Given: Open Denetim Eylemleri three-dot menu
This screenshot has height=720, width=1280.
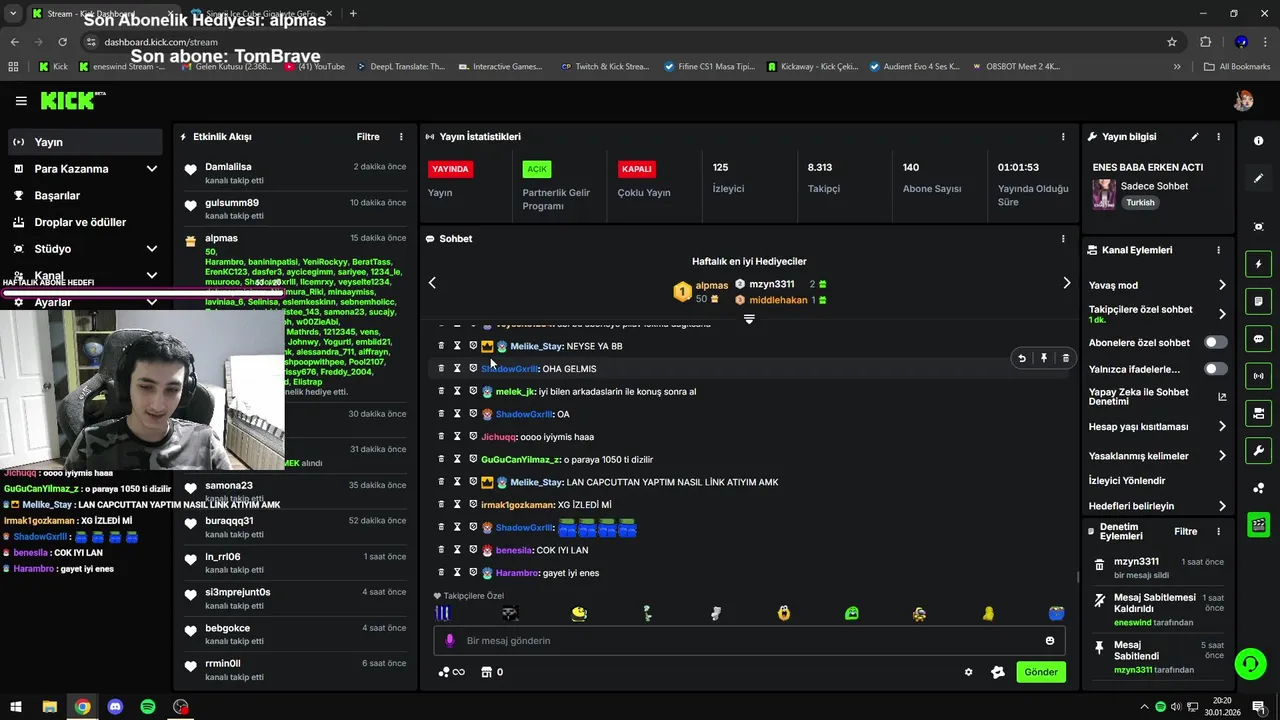Looking at the screenshot, I should pos(1218,532).
